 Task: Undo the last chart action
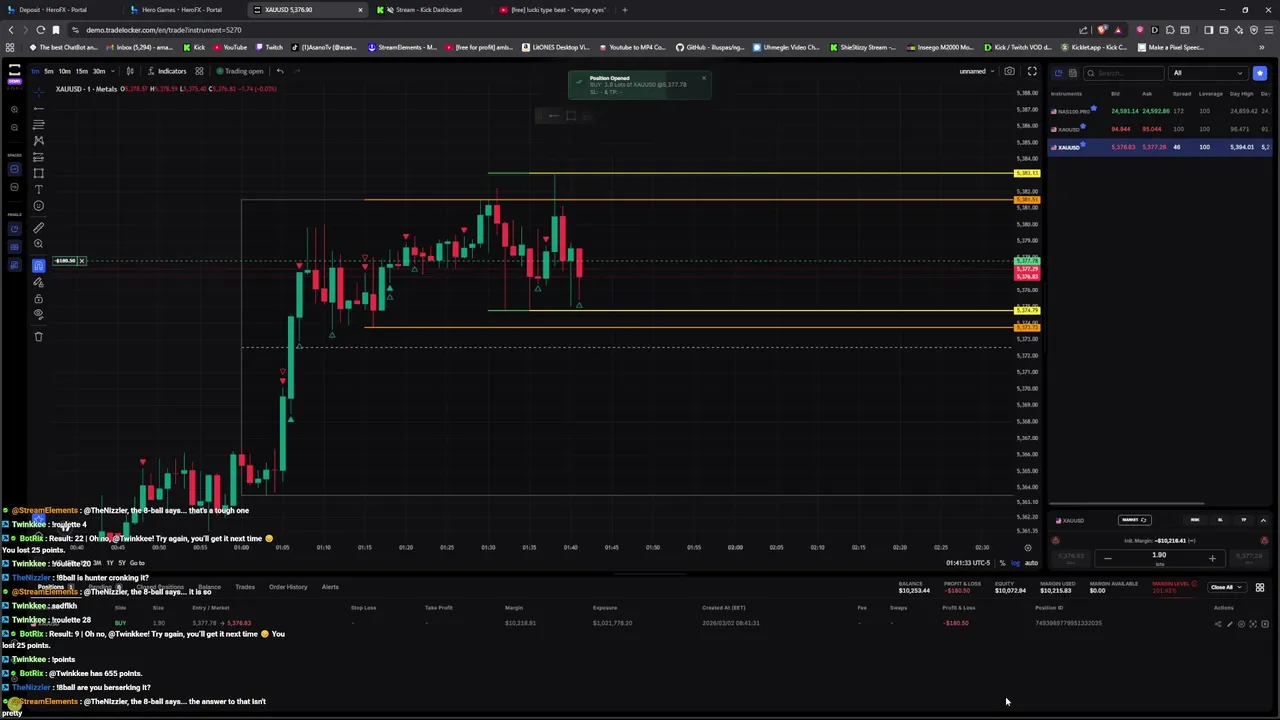click(280, 71)
